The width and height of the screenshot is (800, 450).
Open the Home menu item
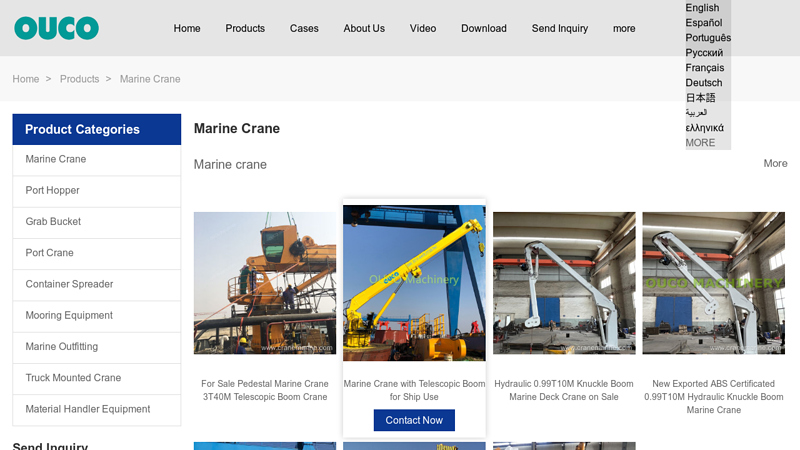(187, 29)
